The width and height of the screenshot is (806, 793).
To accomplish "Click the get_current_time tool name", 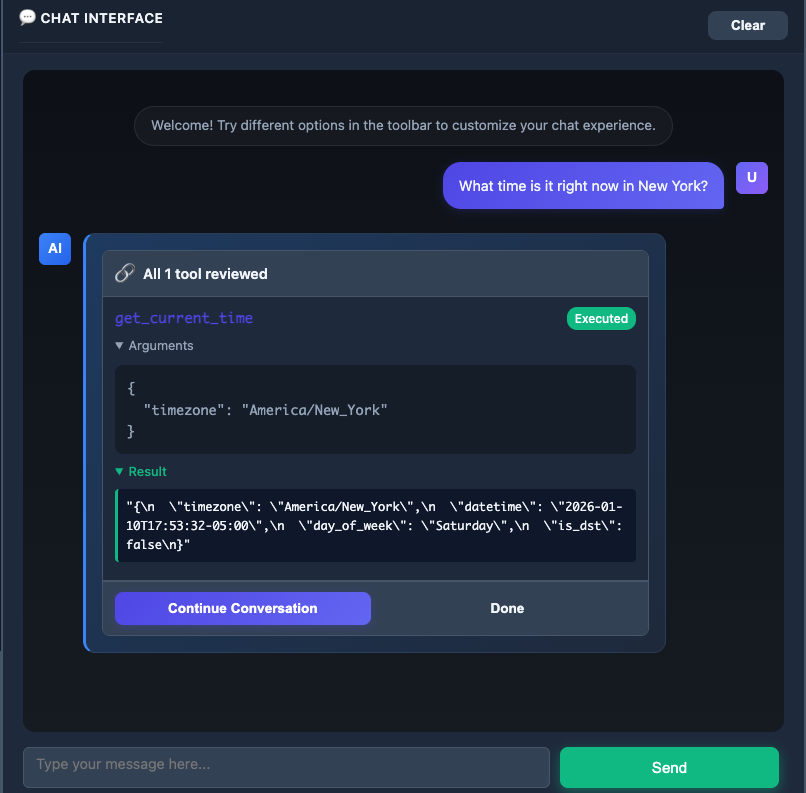I will click(184, 319).
